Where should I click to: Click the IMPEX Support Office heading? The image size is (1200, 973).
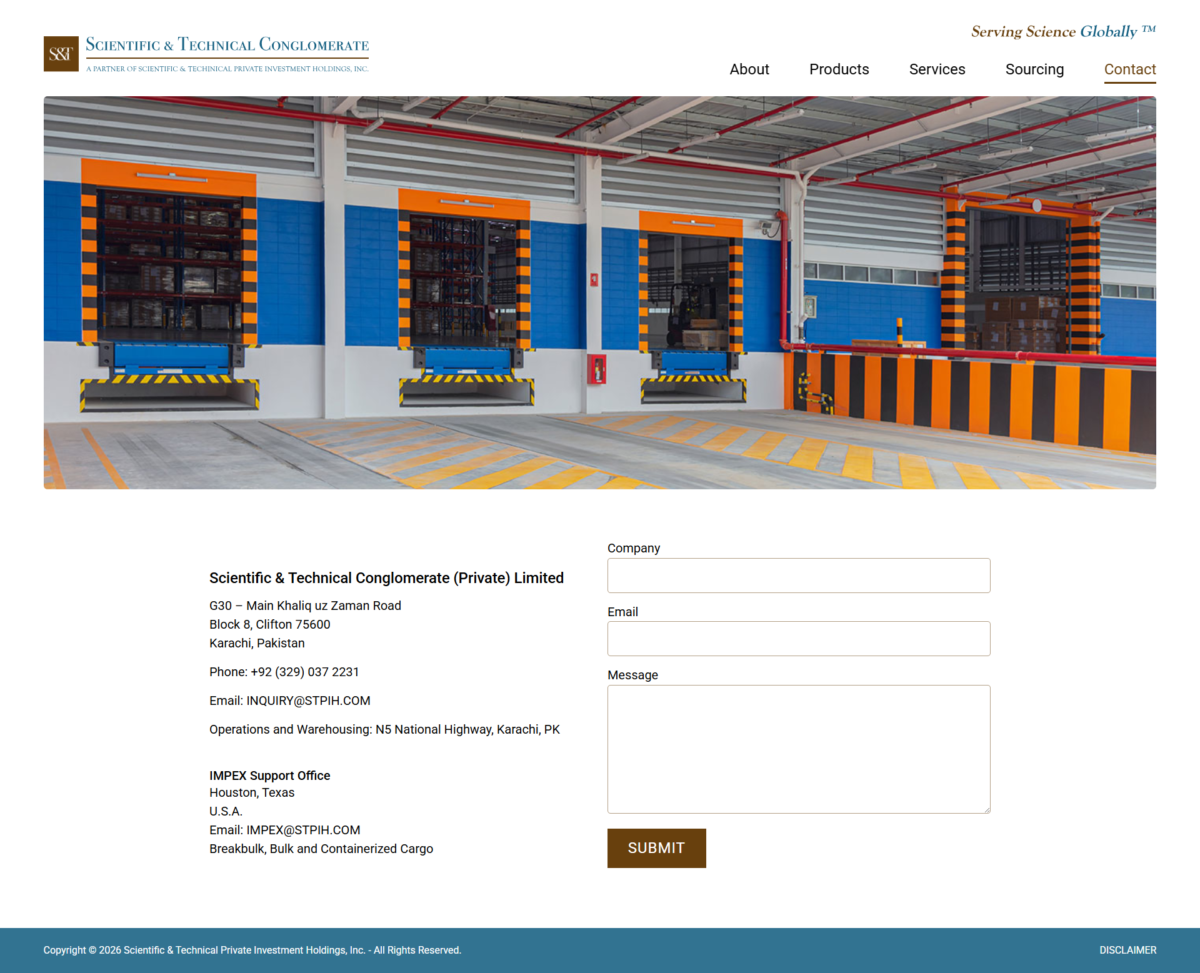270,775
